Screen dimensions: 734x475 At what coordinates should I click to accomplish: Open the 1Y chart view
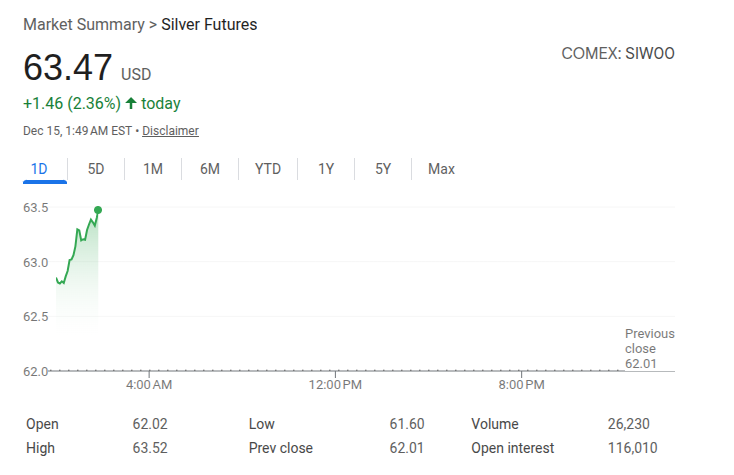326,169
